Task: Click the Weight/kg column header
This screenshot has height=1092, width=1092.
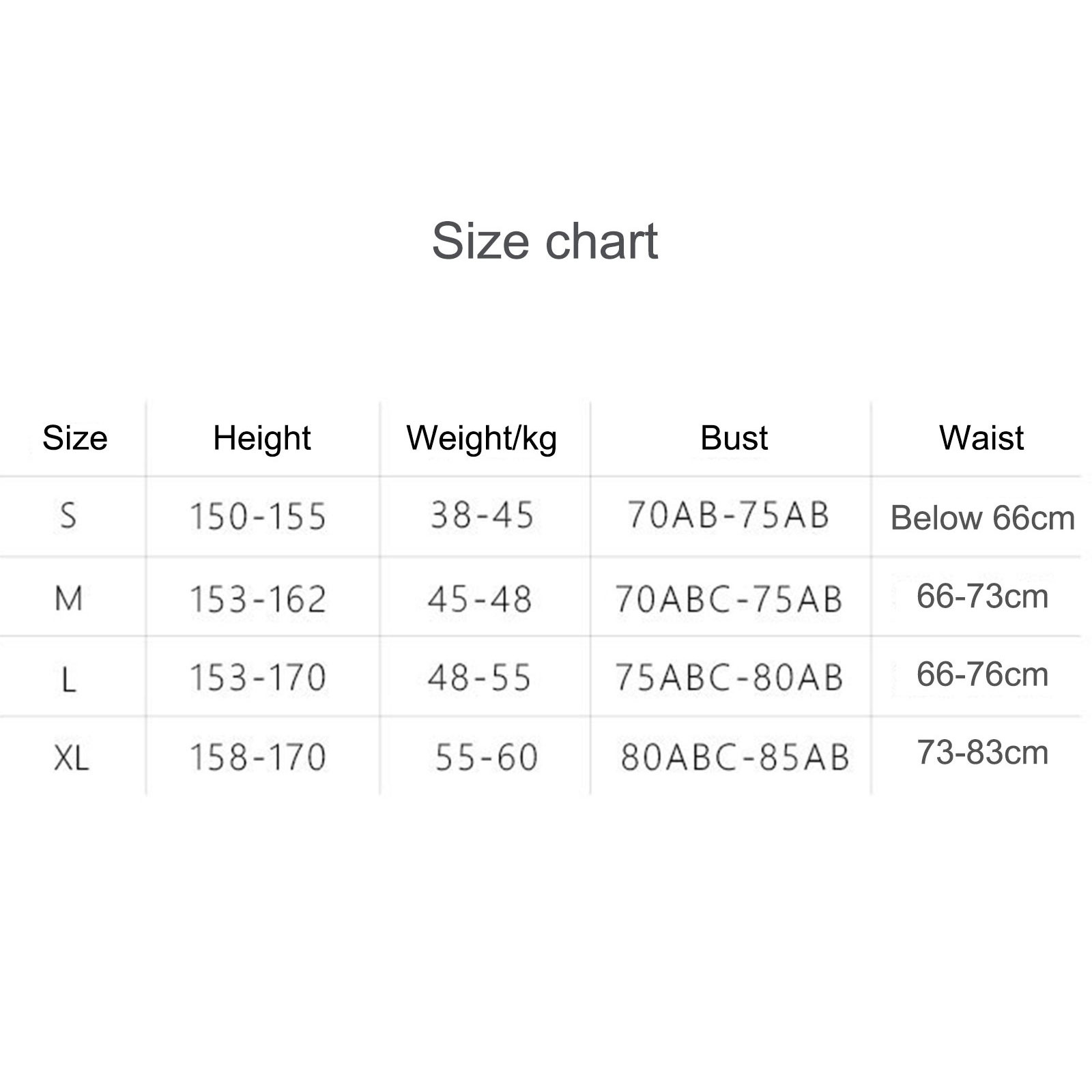Action: [x=482, y=438]
